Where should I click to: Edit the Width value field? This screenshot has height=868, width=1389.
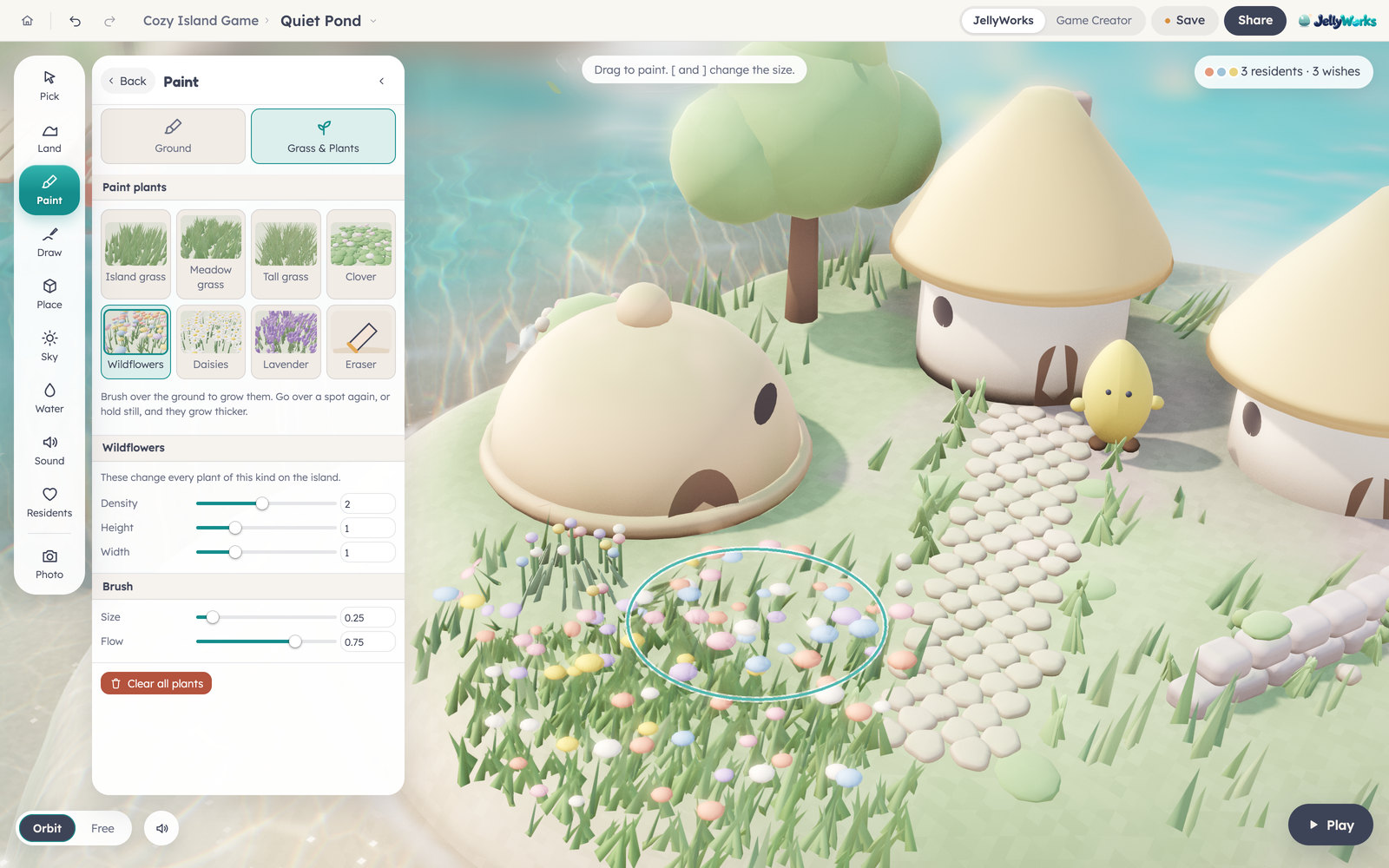[x=368, y=552]
